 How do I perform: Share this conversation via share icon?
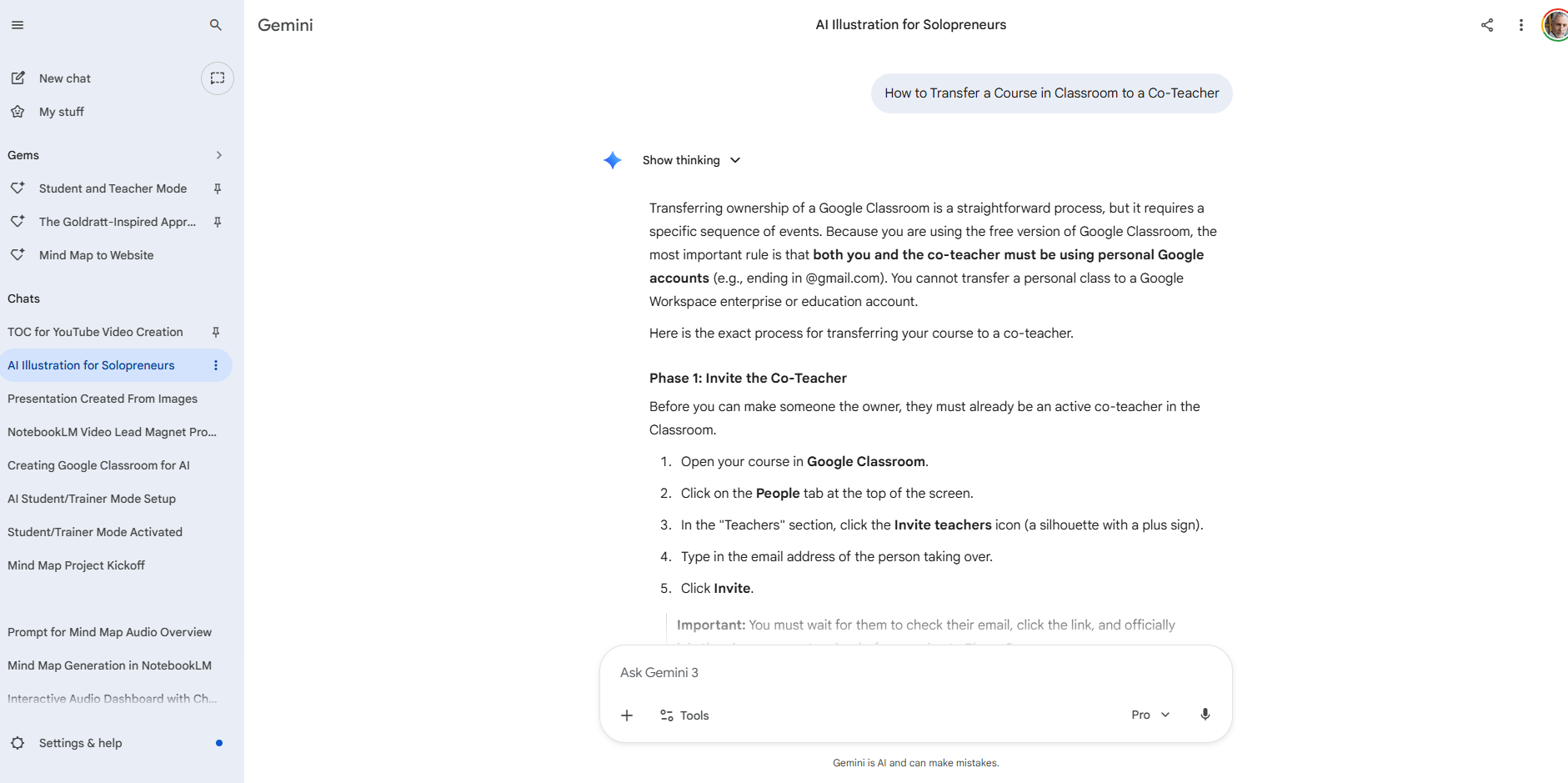[1486, 25]
